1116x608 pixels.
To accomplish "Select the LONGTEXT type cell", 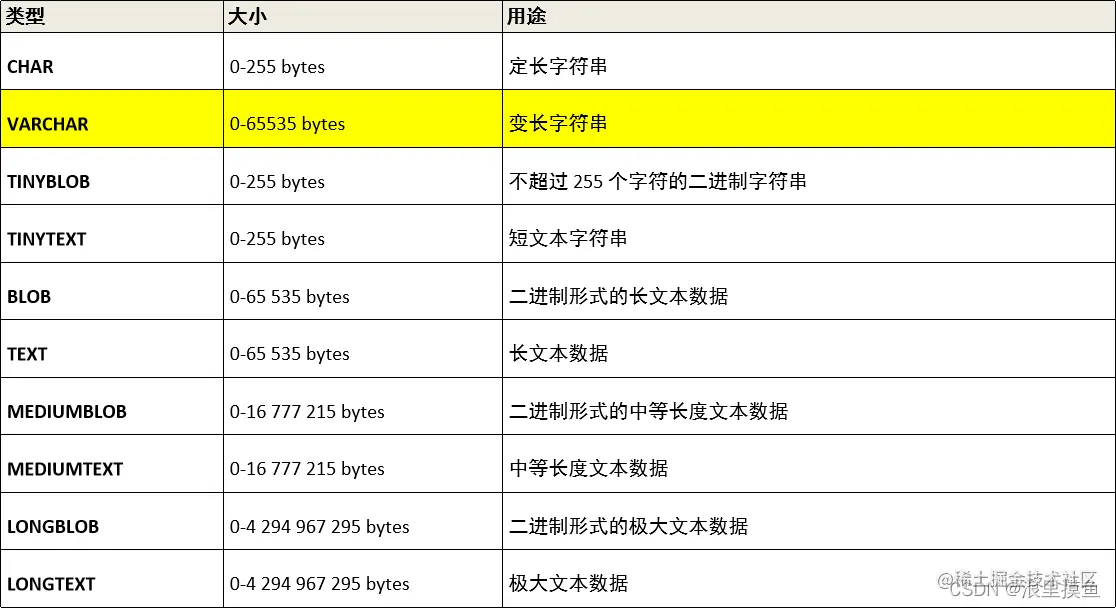I will 112,579.
